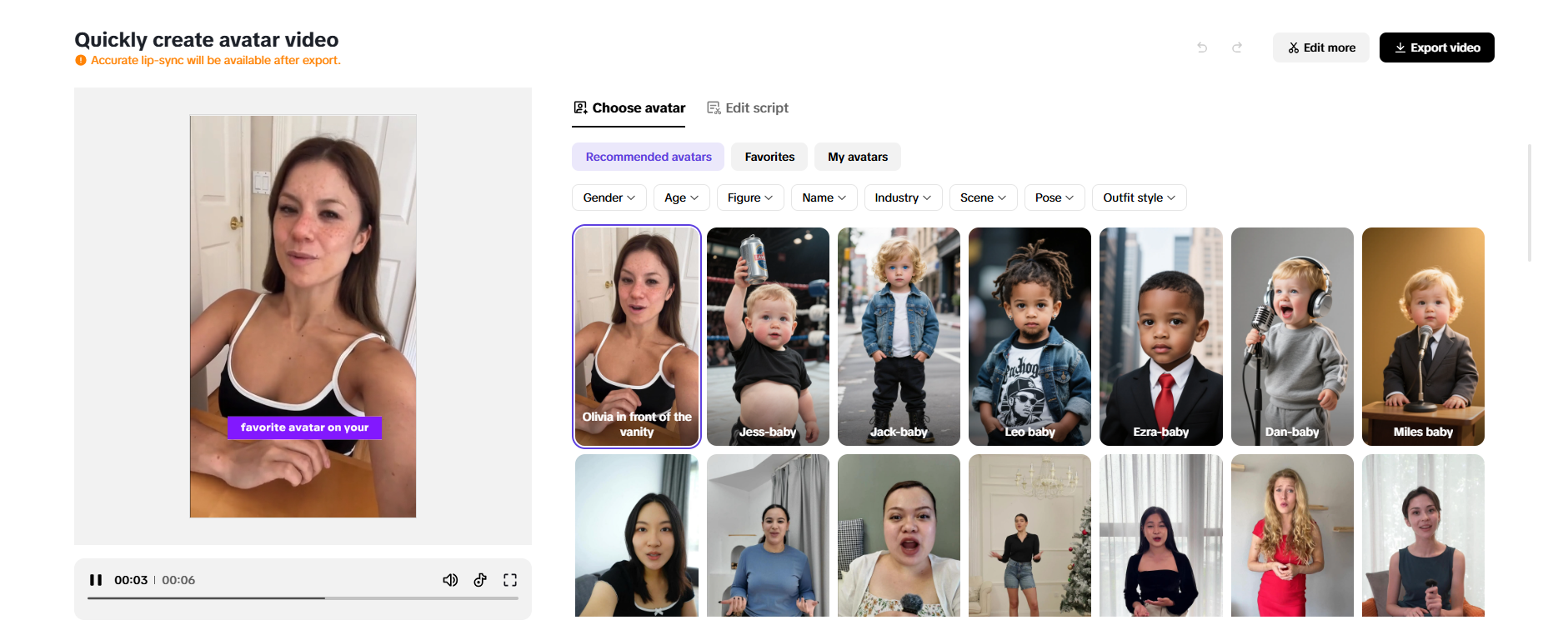This screenshot has height=635, width=1568.
Task: Open fullscreen preview of the video
Action: [510, 580]
